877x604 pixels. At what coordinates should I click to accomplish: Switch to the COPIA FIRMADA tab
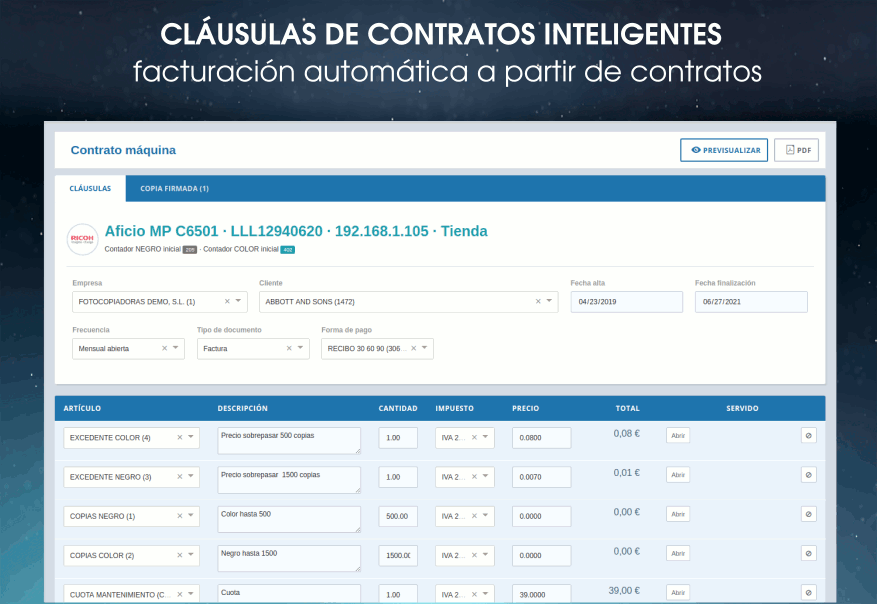pyautogui.click(x=174, y=188)
